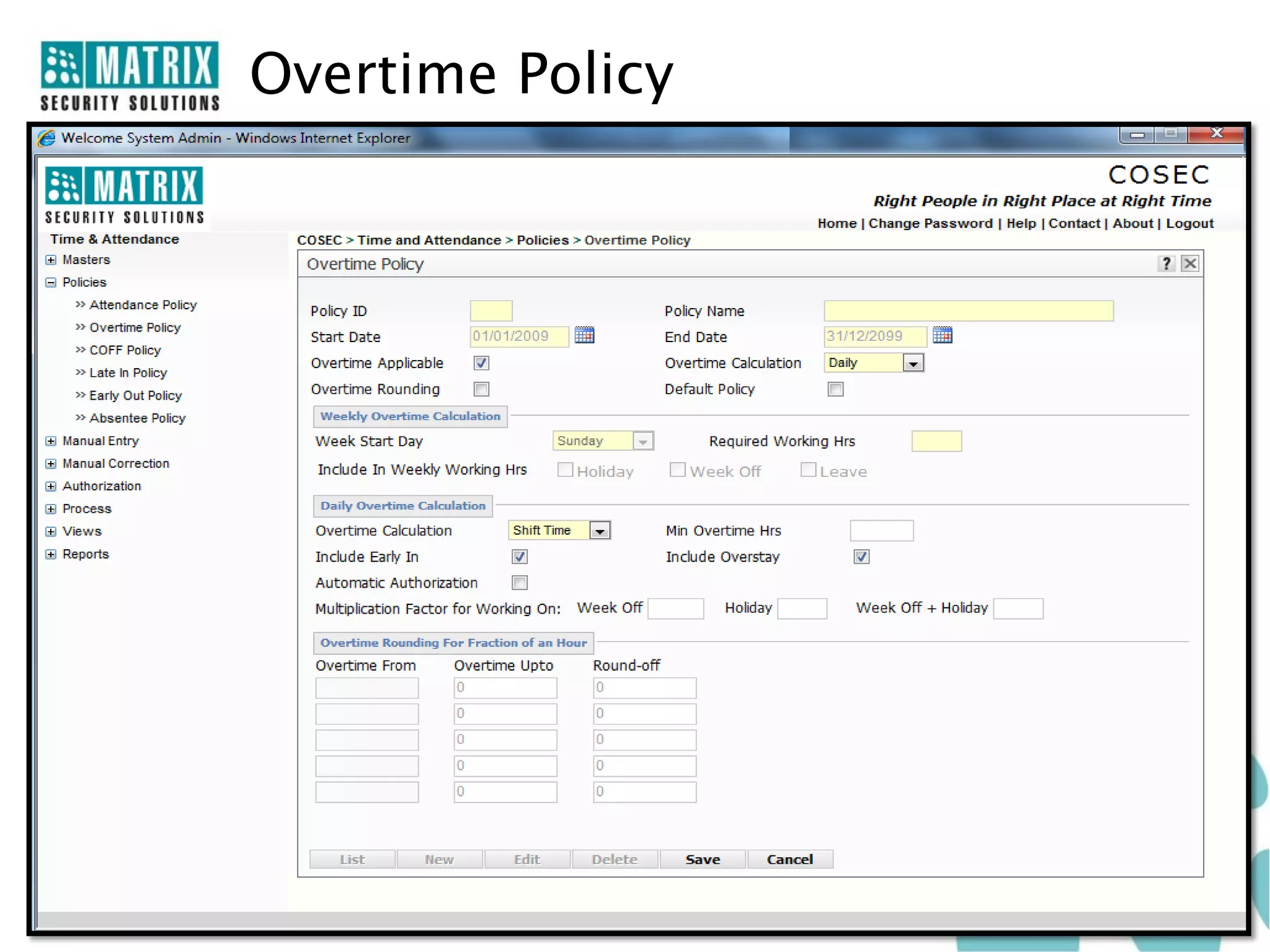Image resolution: width=1270 pixels, height=952 pixels.
Task: Click the Matrix logo in the page header
Action: tap(124, 195)
